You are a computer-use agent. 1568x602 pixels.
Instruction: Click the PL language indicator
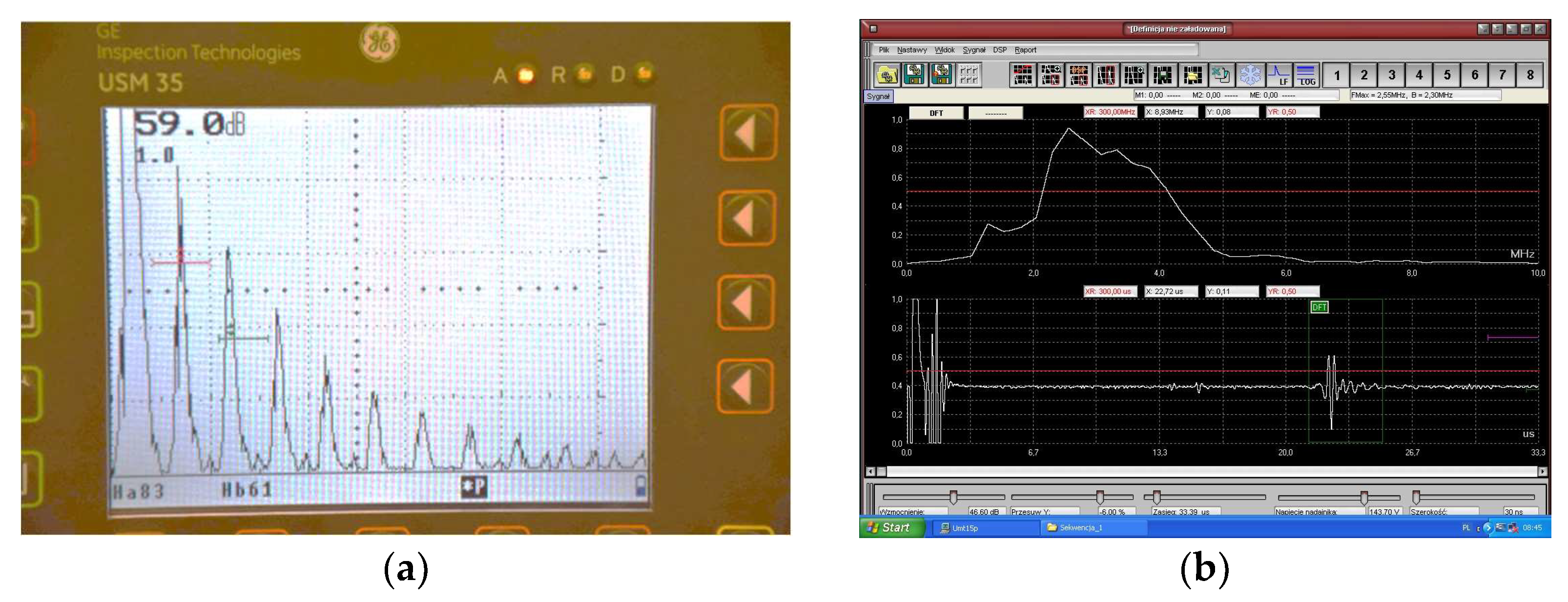tap(1466, 528)
